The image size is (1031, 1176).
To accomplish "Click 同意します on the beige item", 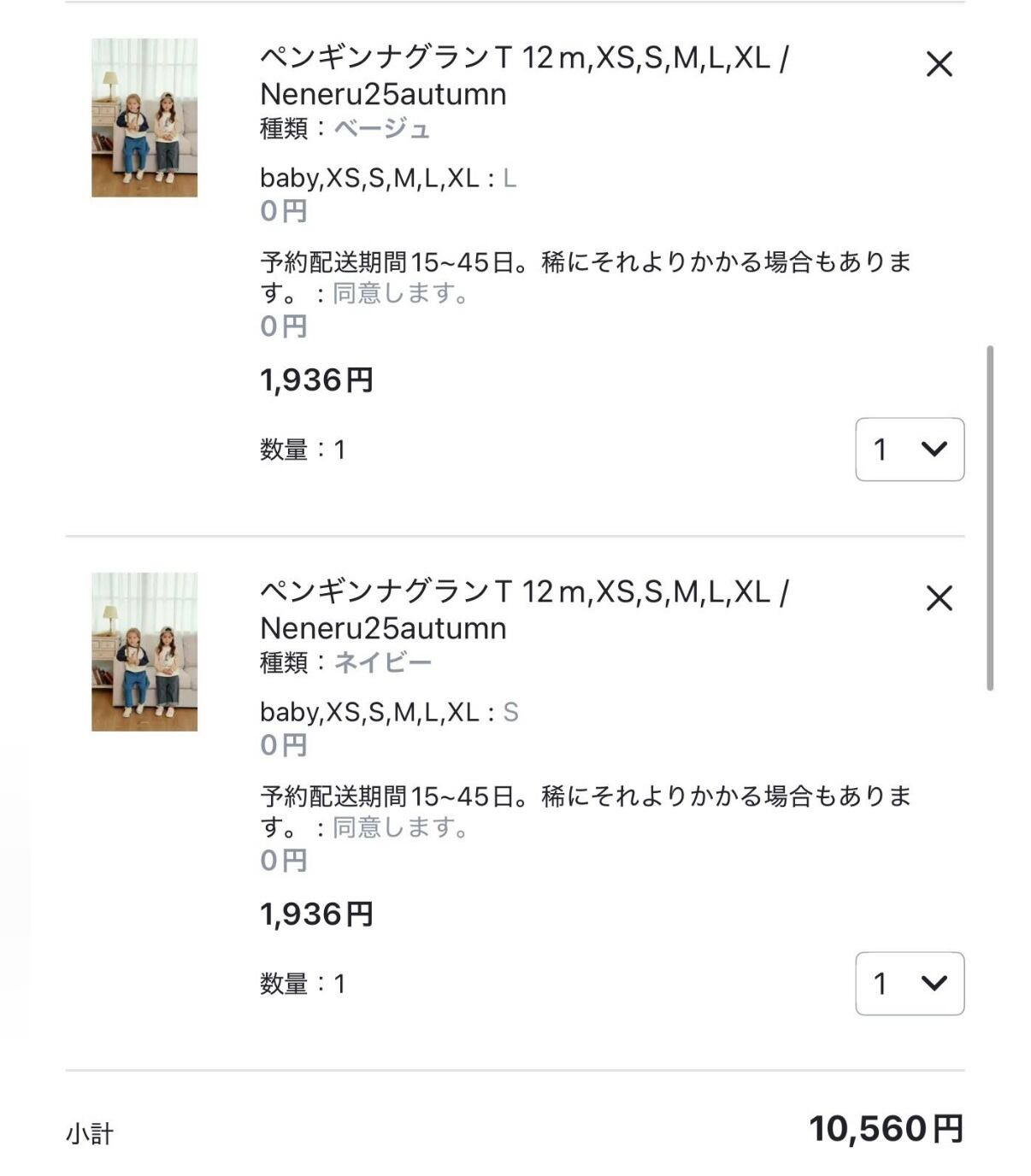I will [x=400, y=294].
